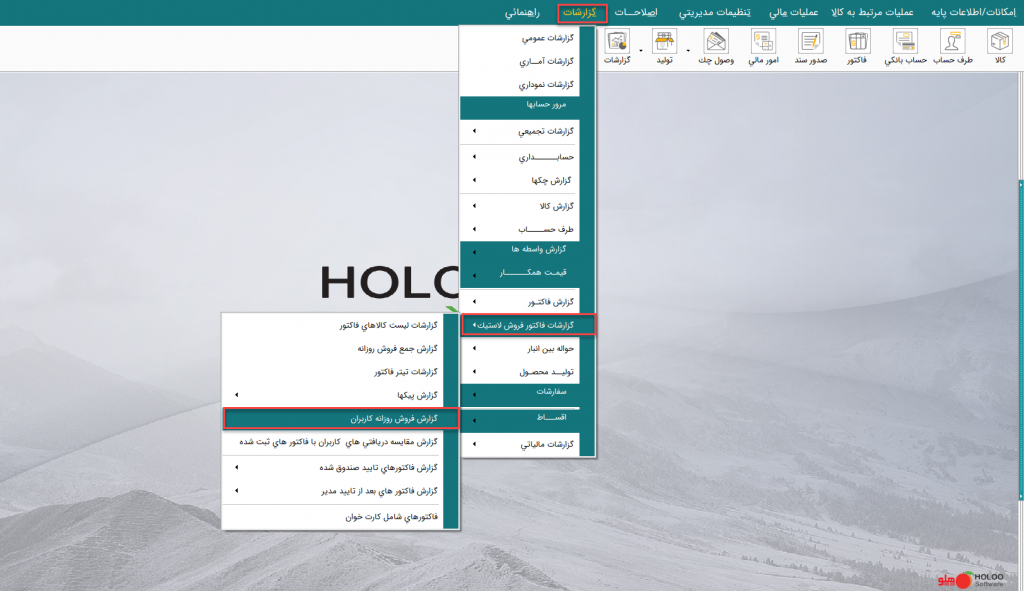1024x591 pixels.
Task: Click the گزارشات menu bar item
Action: click(x=581, y=12)
